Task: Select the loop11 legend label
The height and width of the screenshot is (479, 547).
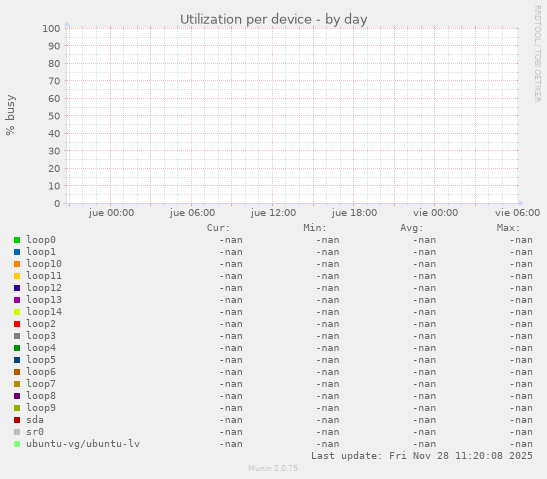Action: click(44, 276)
